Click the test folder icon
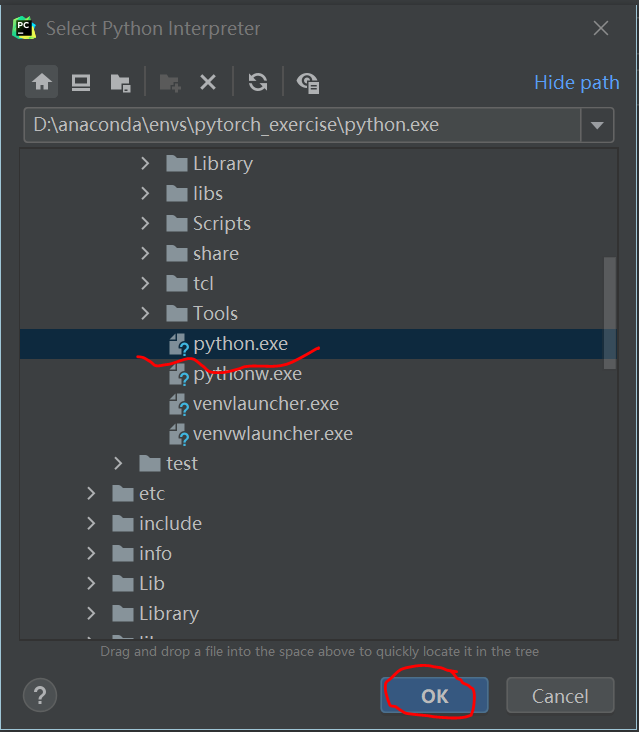 (150, 464)
